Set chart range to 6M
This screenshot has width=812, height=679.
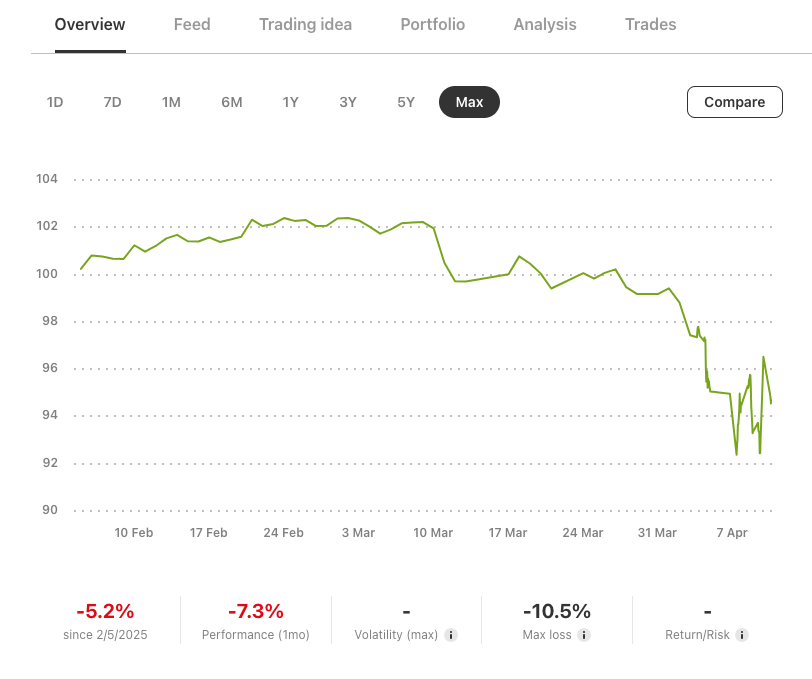tap(232, 102)
